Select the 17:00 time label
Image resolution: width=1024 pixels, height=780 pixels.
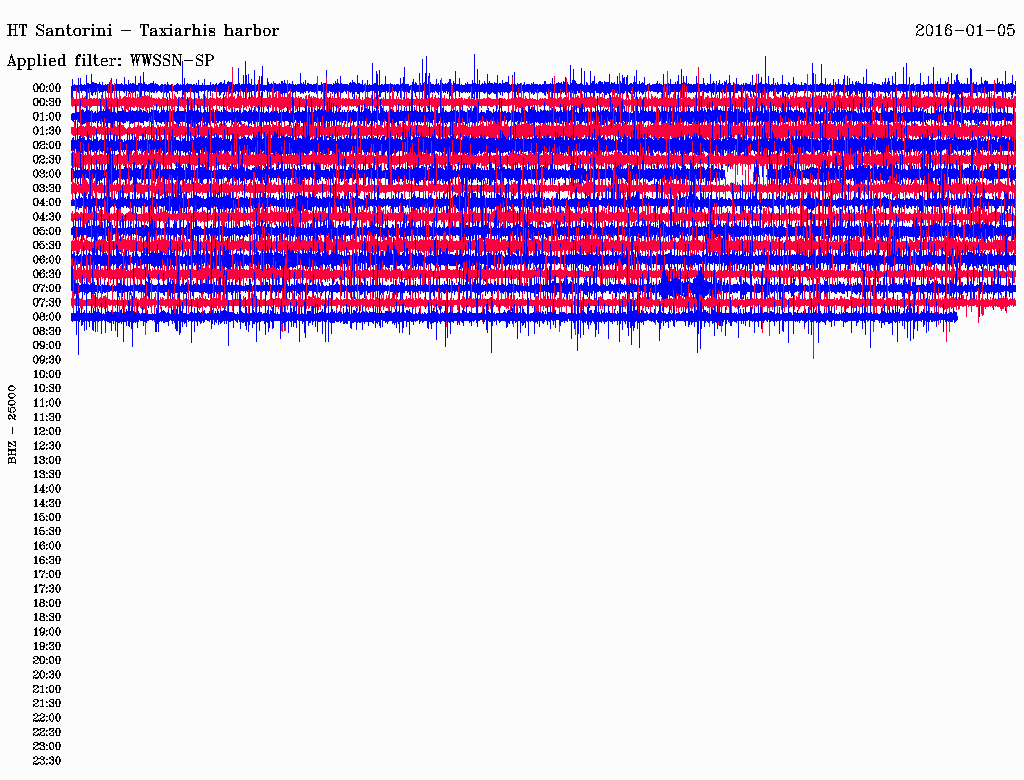pos(47,575)
